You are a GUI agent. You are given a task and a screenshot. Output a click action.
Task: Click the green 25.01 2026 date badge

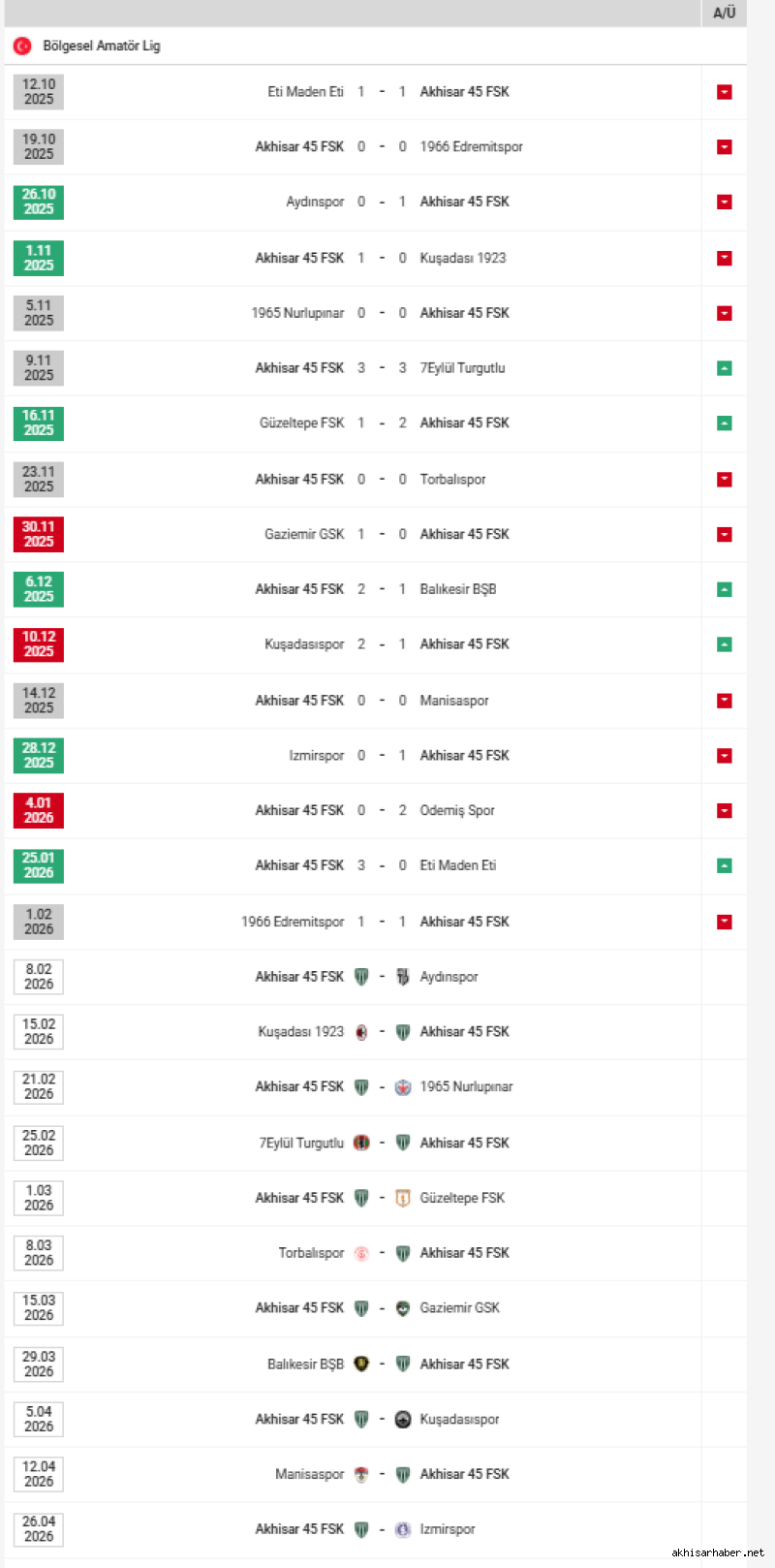pyautogui.click(x=39, y=865)
